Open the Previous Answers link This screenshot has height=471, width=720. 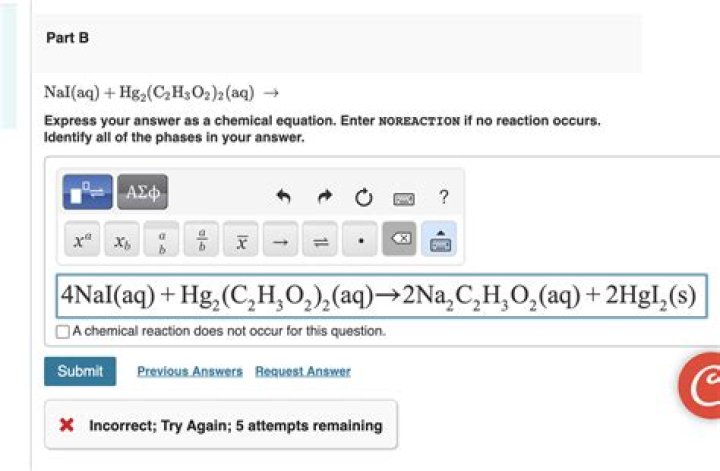189,371
